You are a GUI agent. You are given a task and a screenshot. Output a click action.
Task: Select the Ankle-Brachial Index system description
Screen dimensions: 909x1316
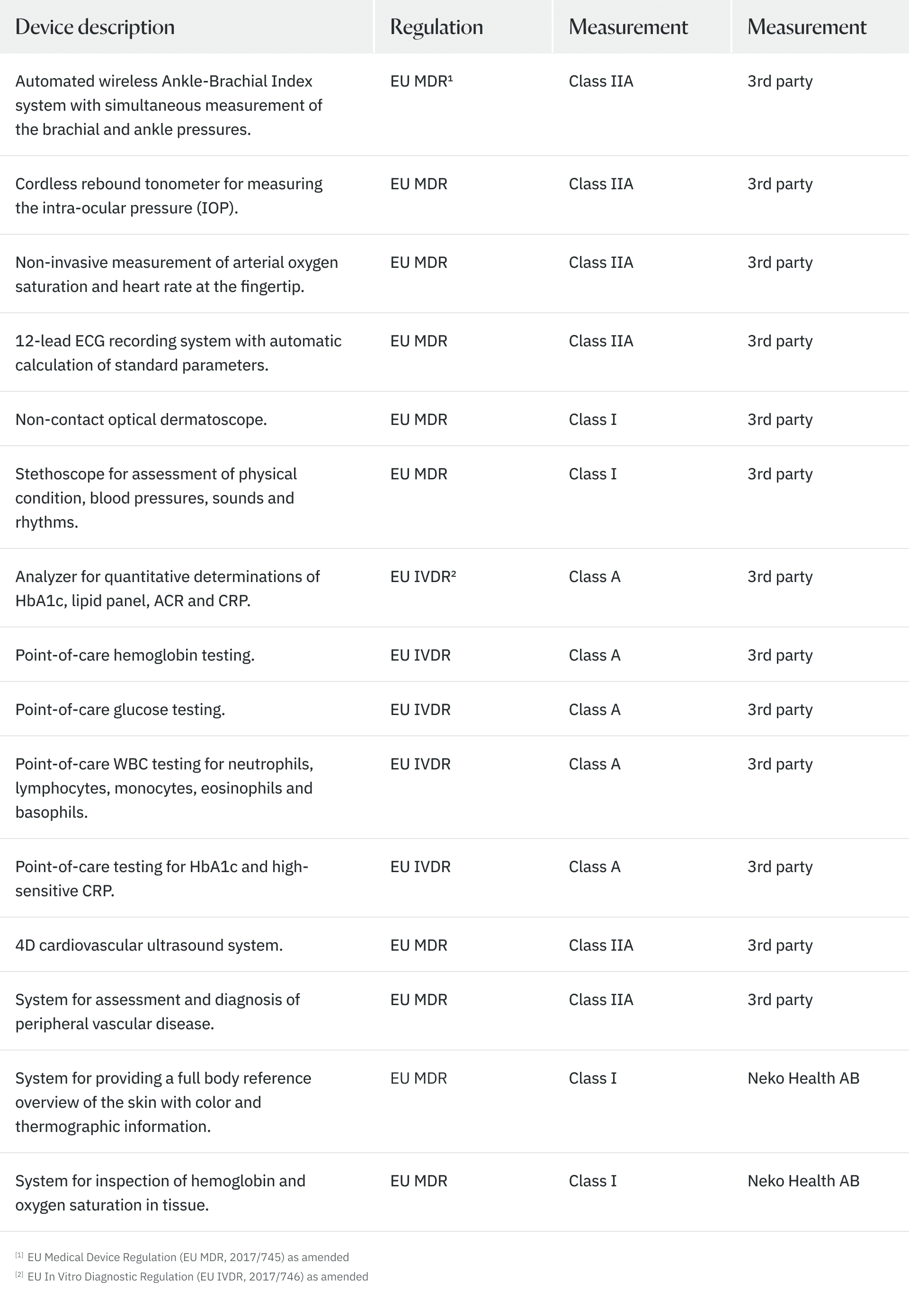coord(169,106)
